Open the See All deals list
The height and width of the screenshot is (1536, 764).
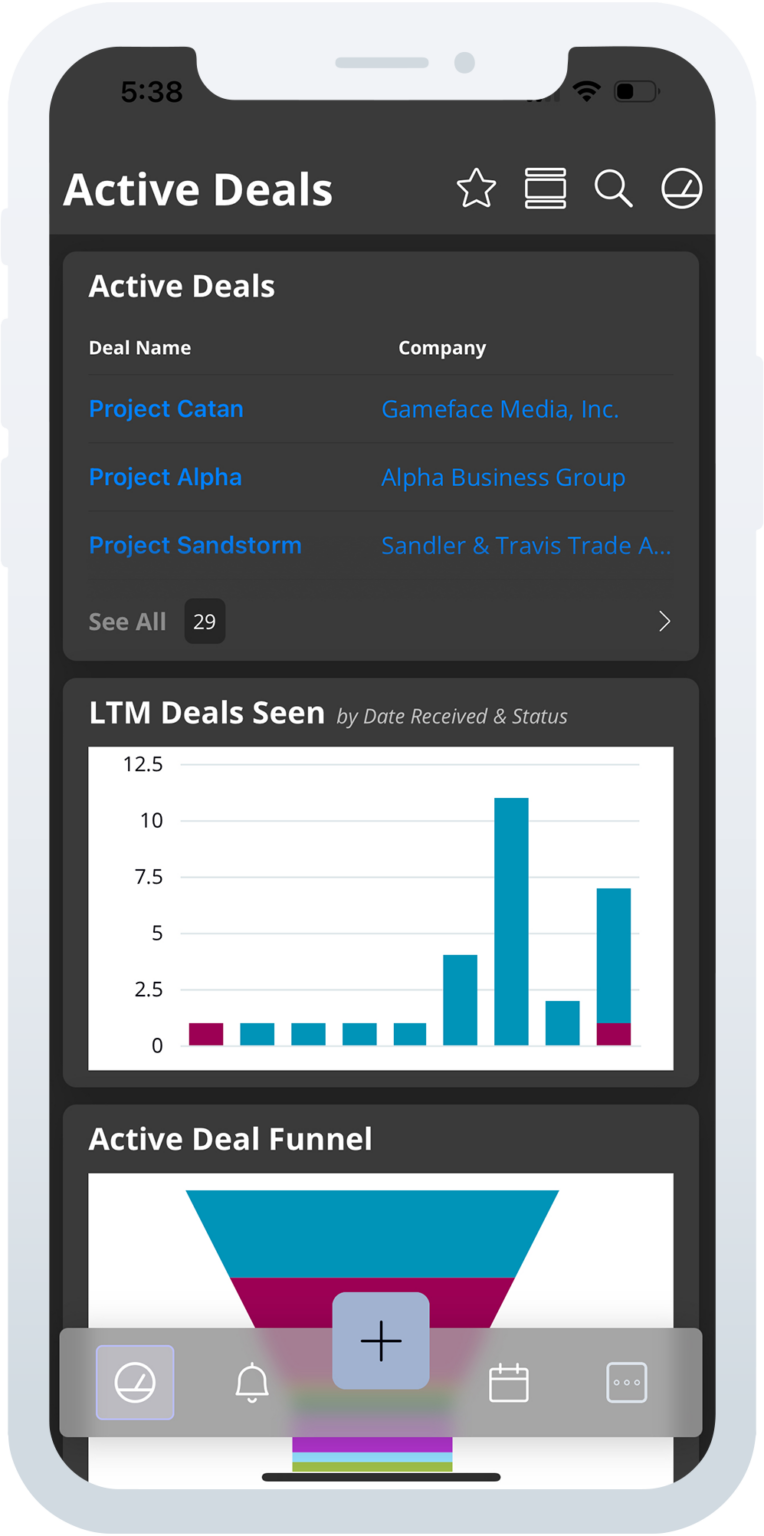tap(127, 621)
